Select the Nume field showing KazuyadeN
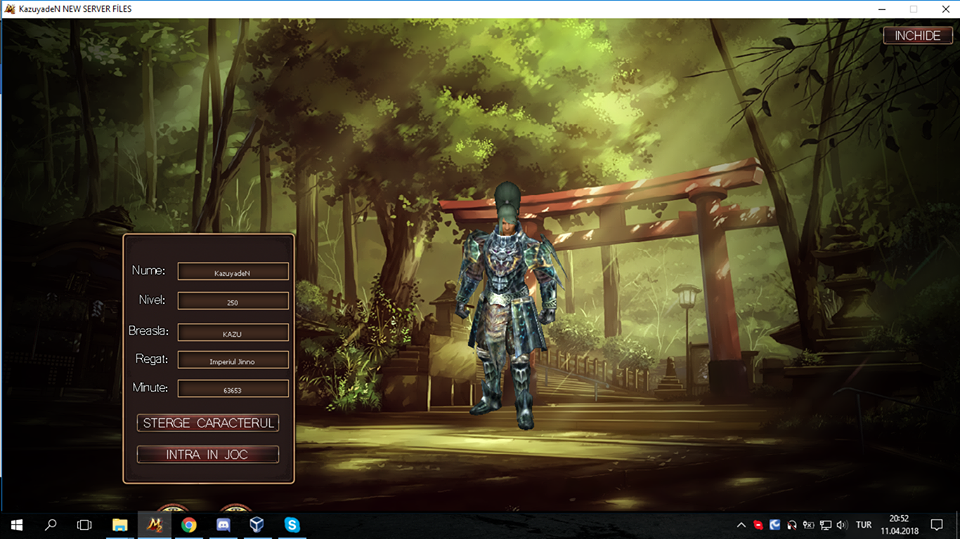The height and width of the screenshot is (539, 960). (233, 272)
